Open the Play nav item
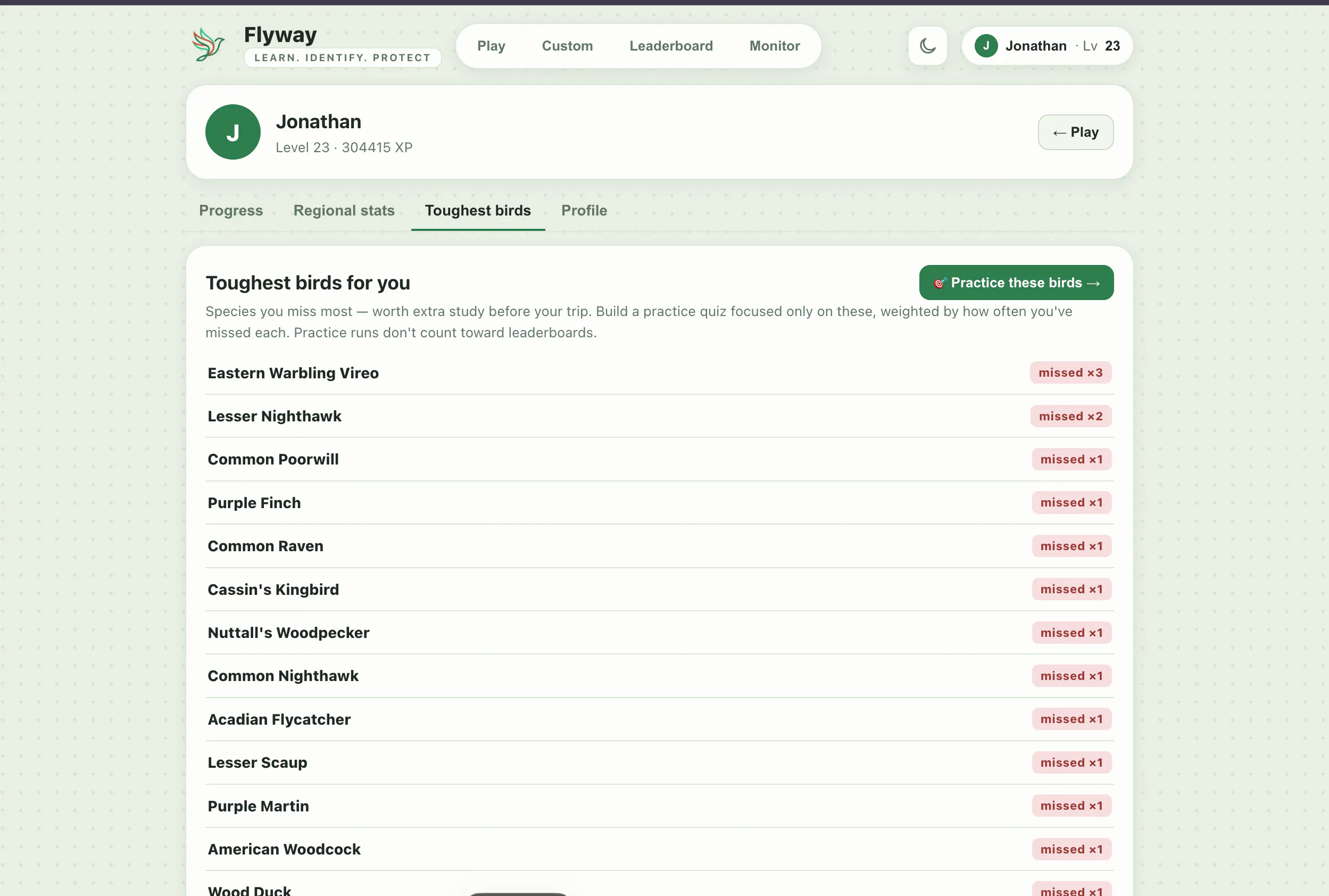 492,46
